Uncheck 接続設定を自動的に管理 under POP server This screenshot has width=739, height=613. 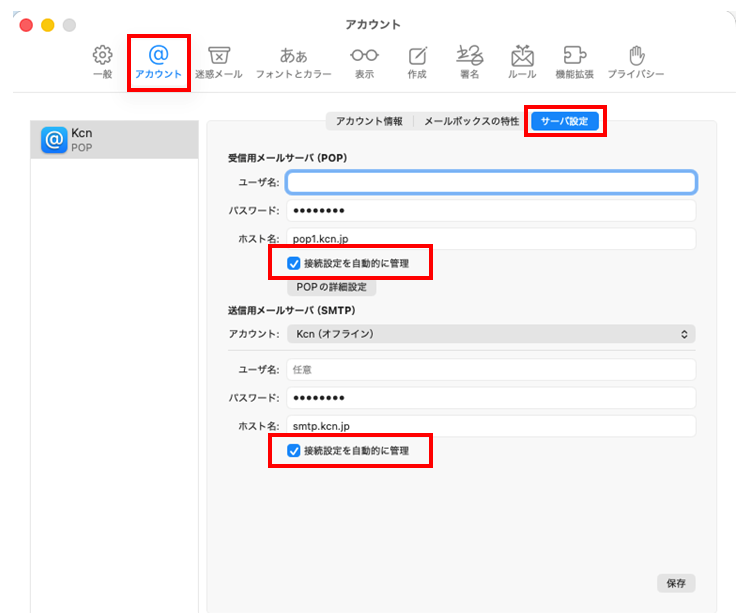tap(293, 264)
